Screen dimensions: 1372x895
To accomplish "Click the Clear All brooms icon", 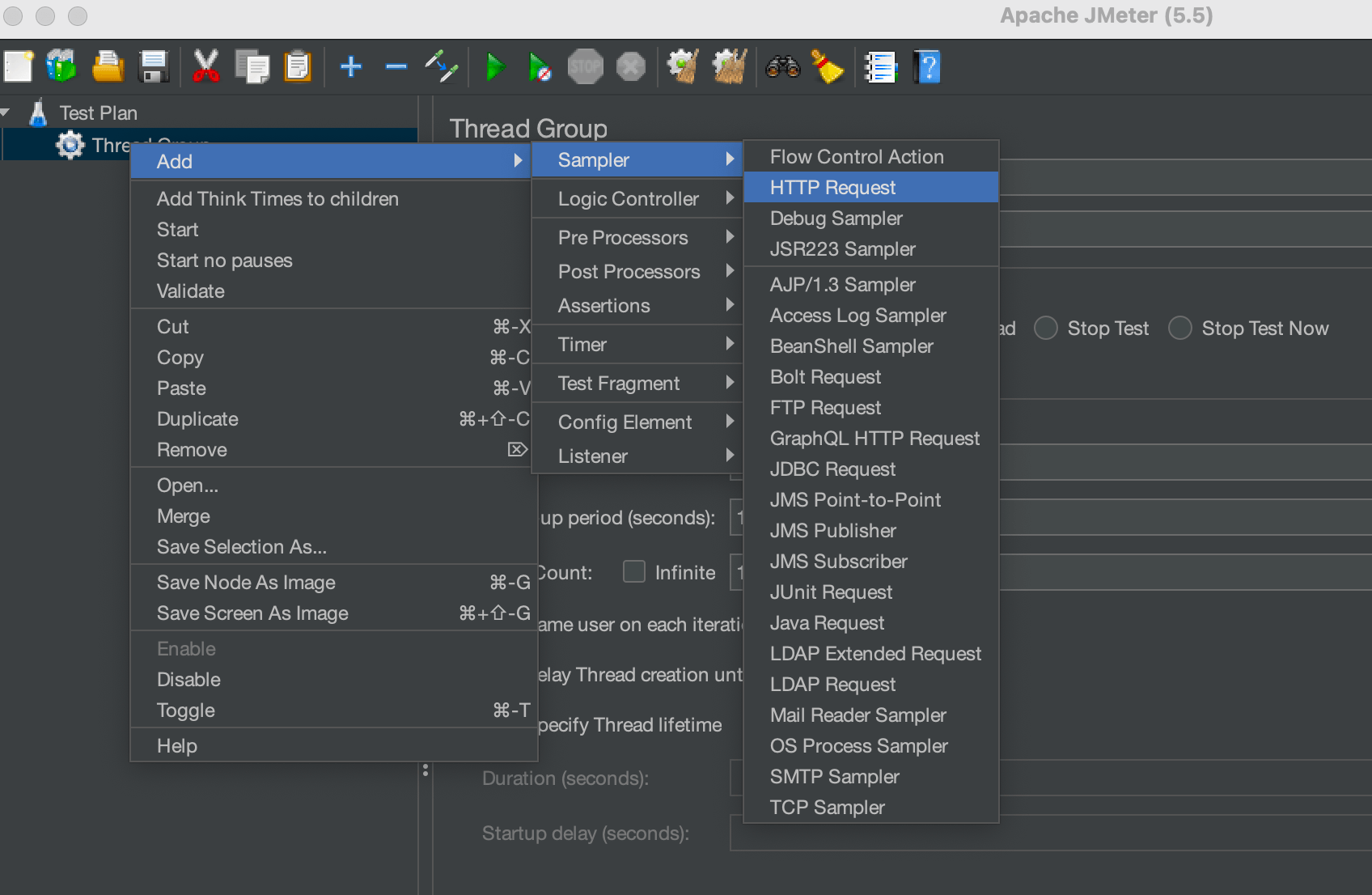I will 729,66.
